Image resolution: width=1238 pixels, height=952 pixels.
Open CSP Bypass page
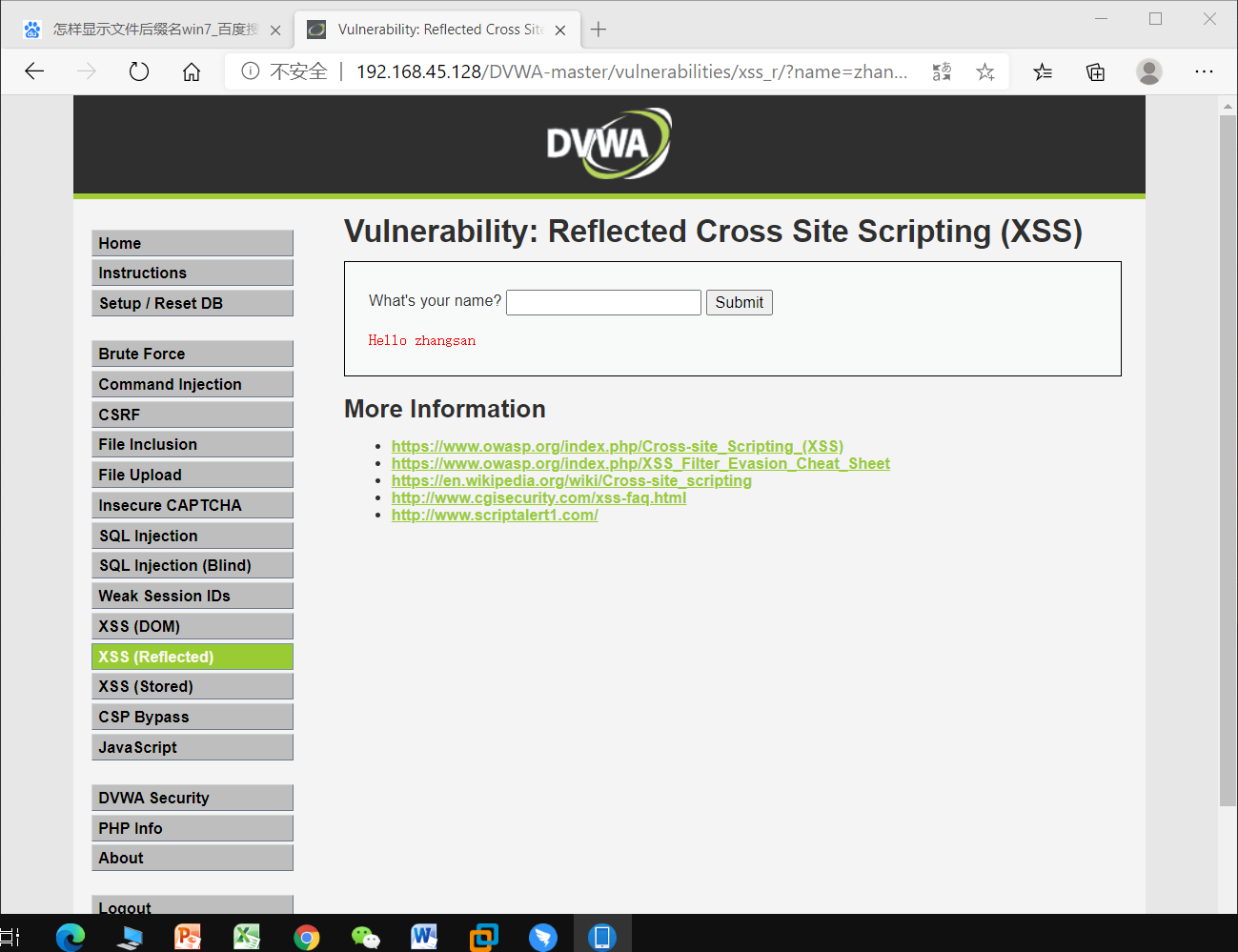click(x=193, y=717)
